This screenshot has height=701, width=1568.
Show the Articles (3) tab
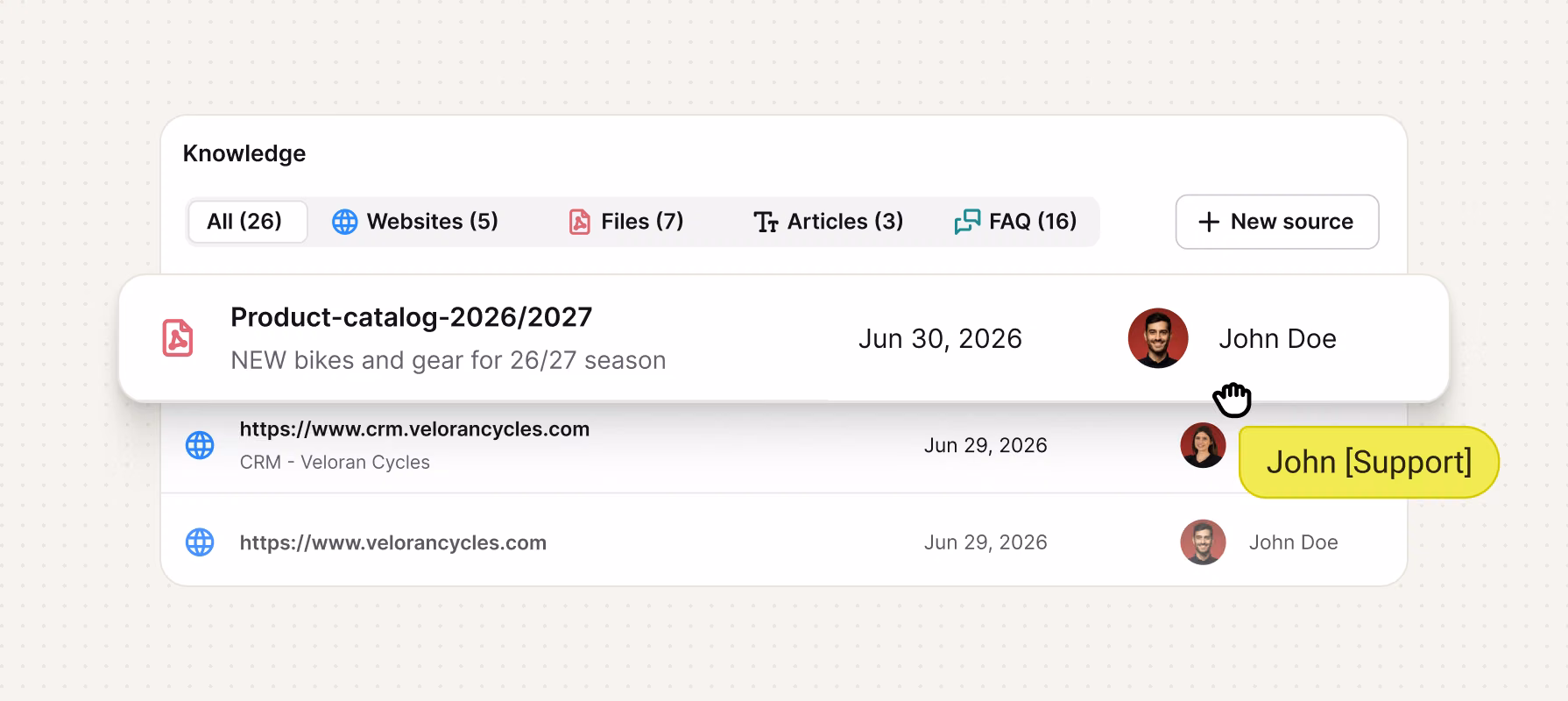point(829,222)
